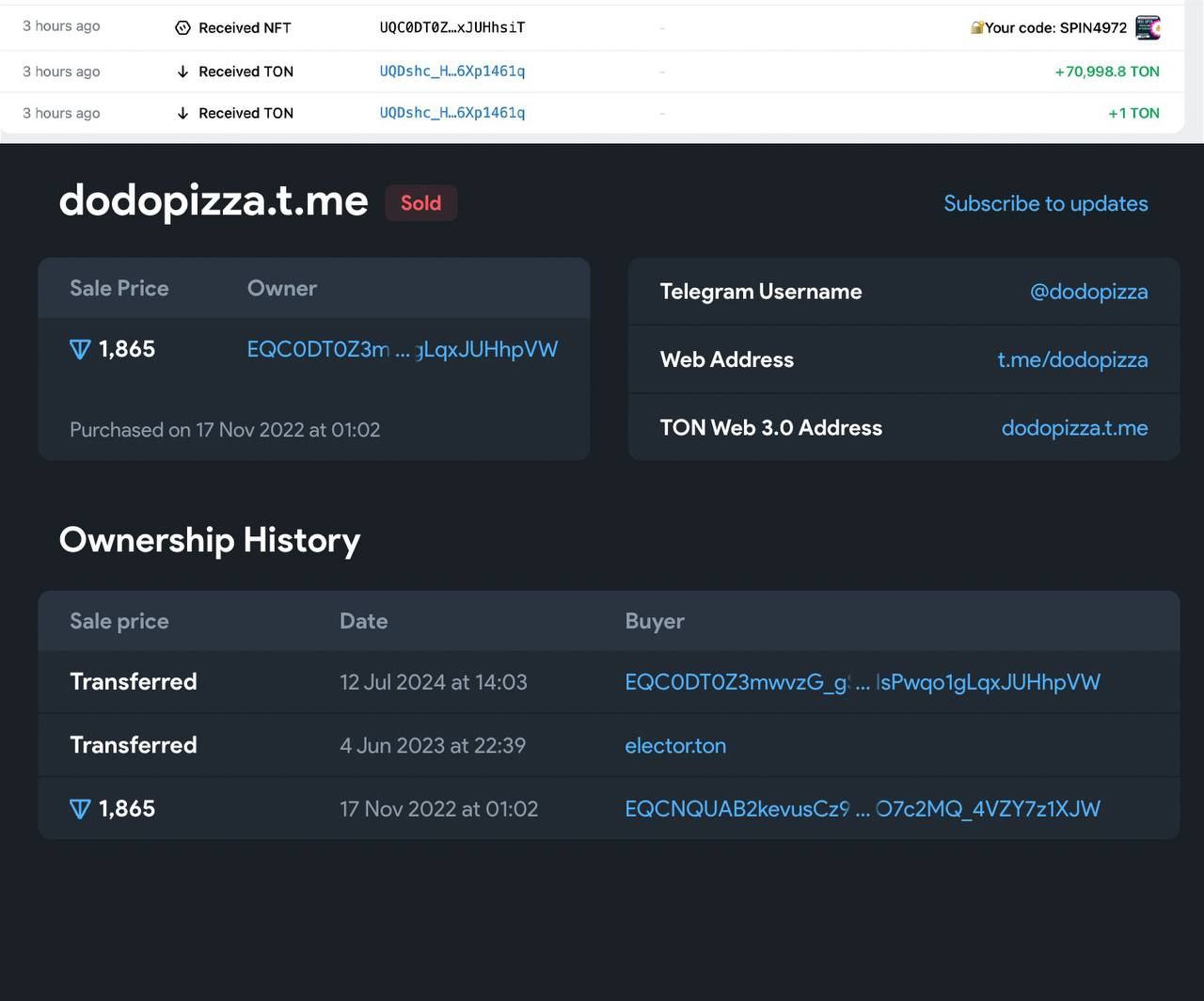Screen dimensions: 1204x1001
Task: Open the NFT thumbnail beside SPIN4972 code
Action: coord(1148,27)
